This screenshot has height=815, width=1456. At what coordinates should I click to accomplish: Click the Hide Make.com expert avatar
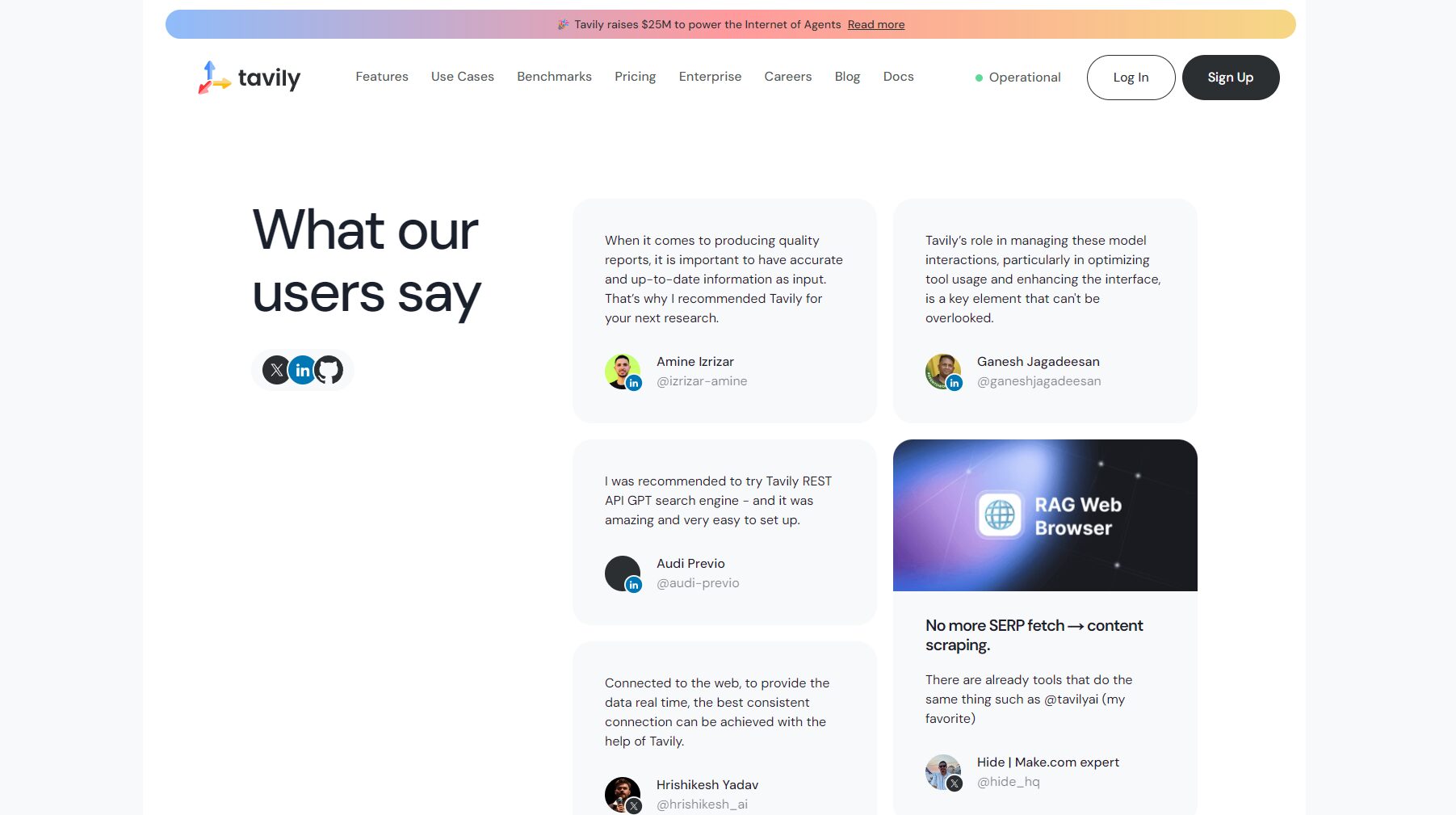(x=942, y=772)
